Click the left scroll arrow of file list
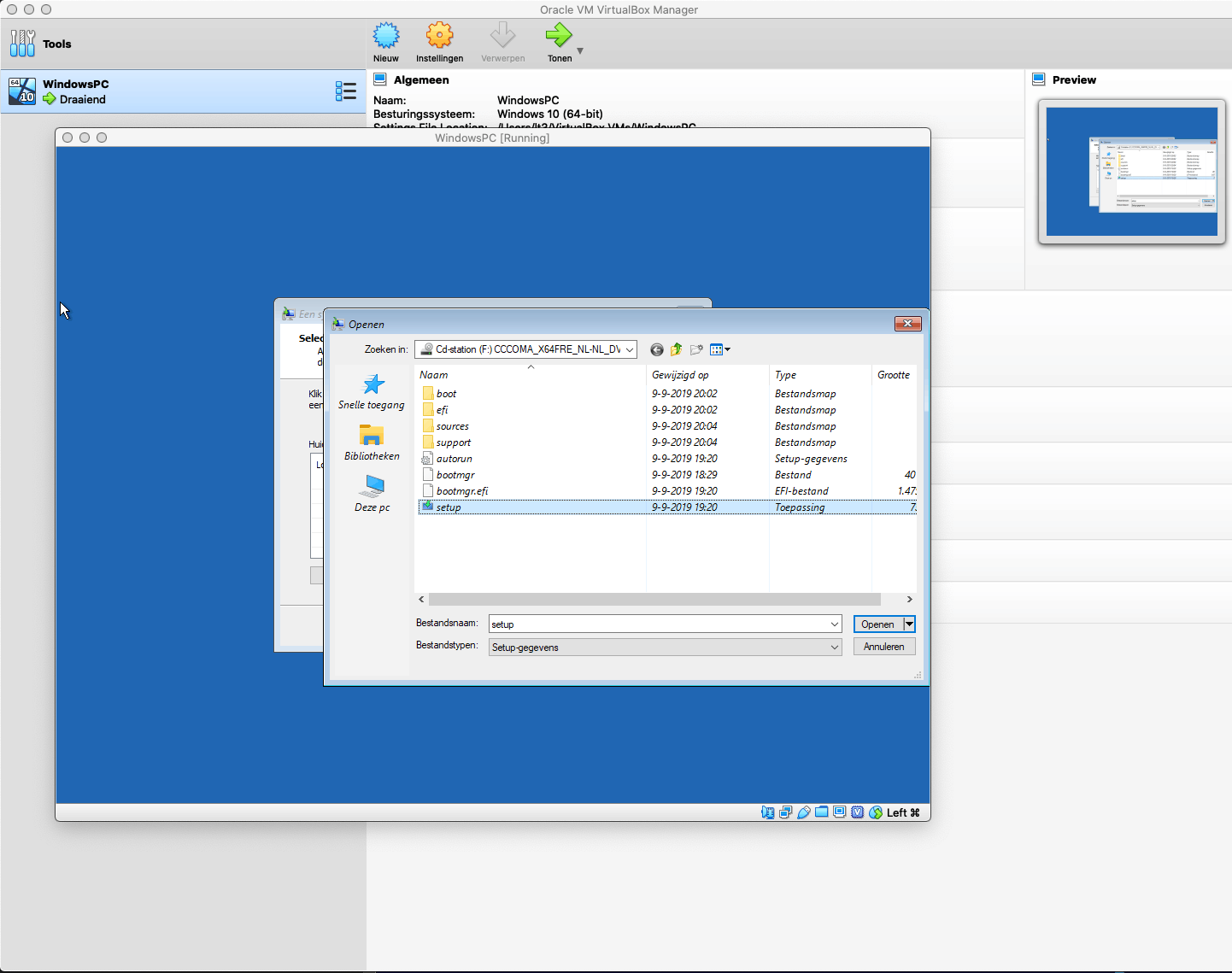The width and height of the screenshot is (1232, 973). click(x=421, y=600)
